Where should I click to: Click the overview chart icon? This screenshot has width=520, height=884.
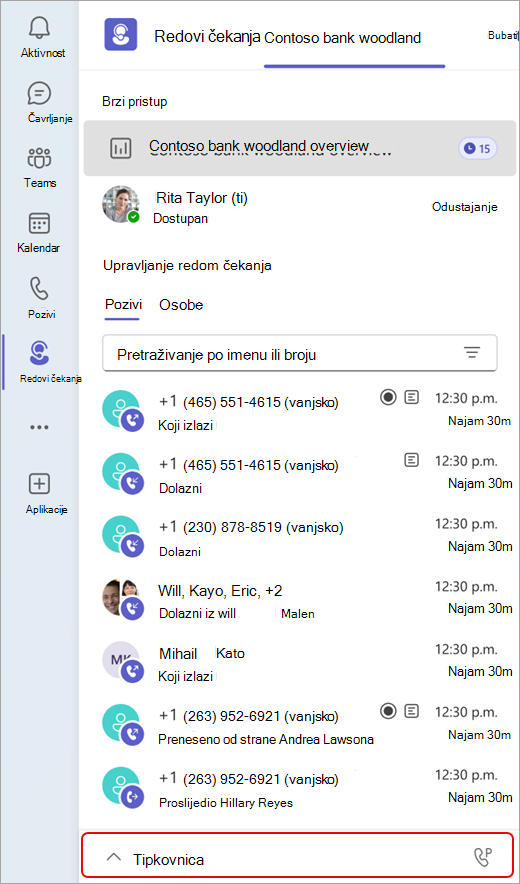click(x=120, y=148)
